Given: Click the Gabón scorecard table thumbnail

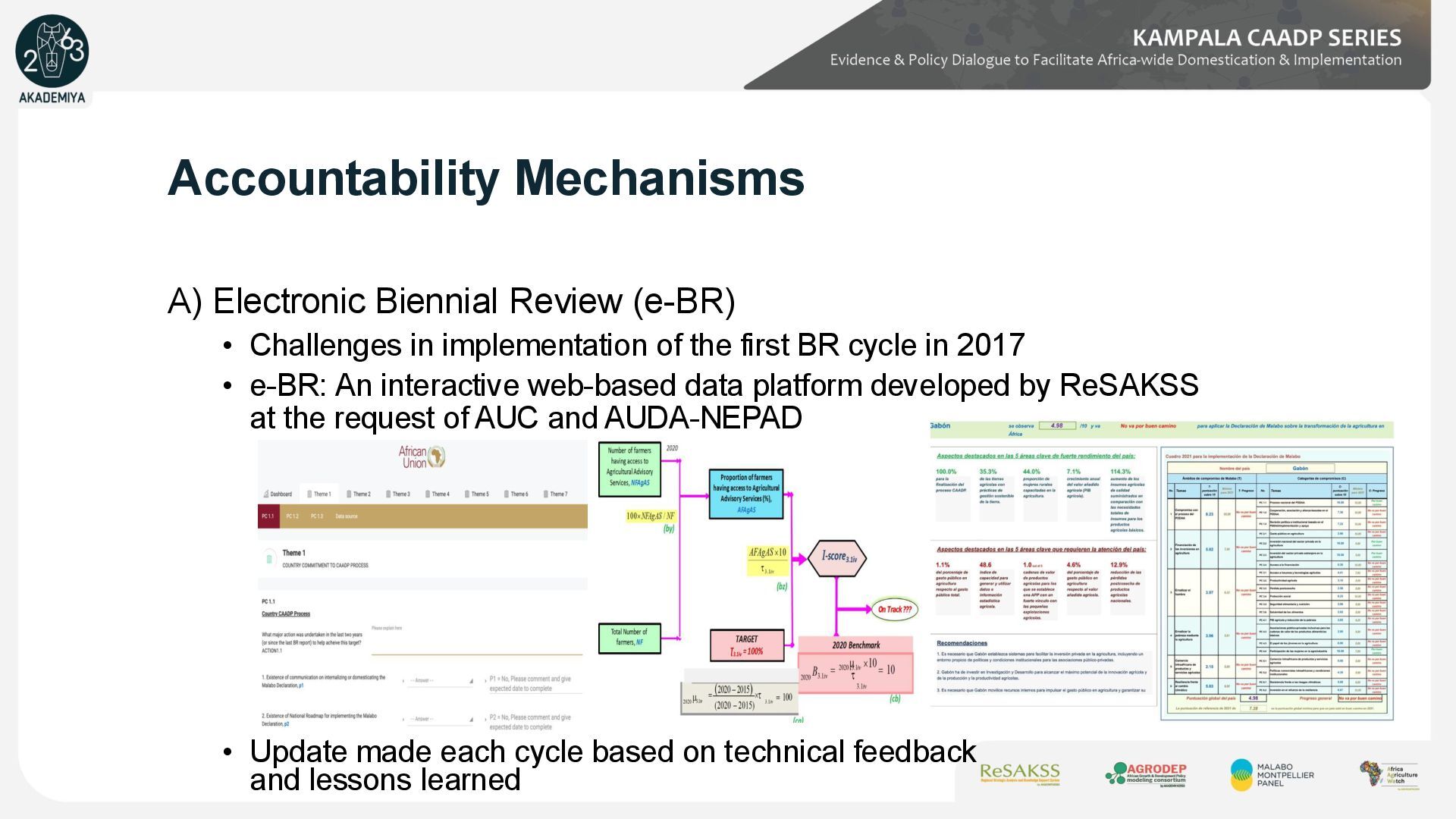Looking at the screenshot, I should [x=1277, y=583].
